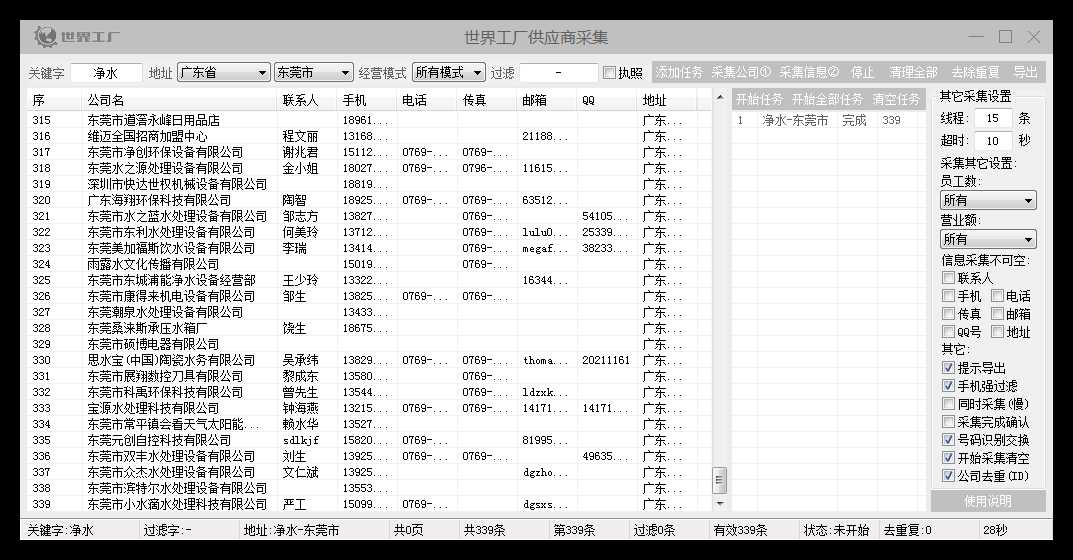
Task: Open the 员工数 dropdown
Action: [988, 200]
